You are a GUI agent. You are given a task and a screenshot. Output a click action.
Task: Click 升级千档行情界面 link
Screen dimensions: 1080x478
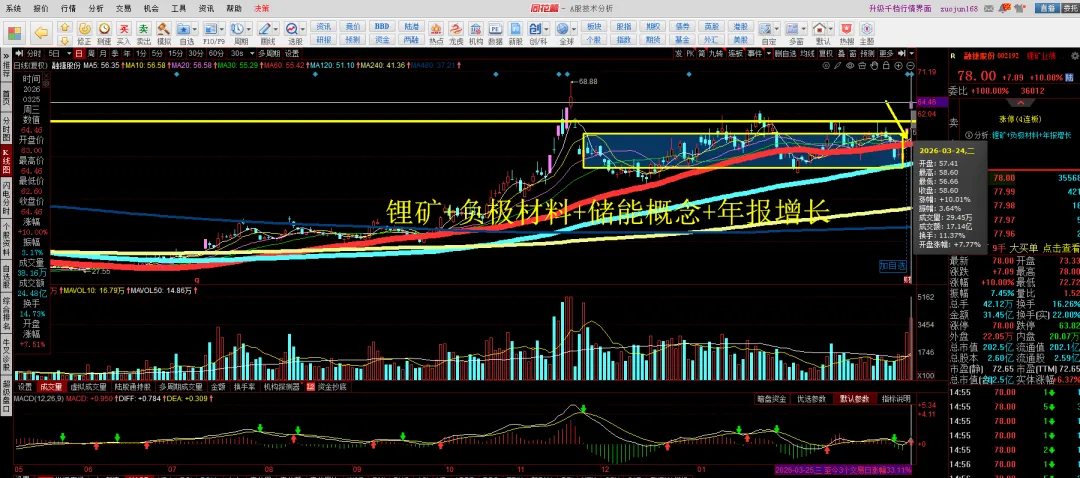pos(900,8)
